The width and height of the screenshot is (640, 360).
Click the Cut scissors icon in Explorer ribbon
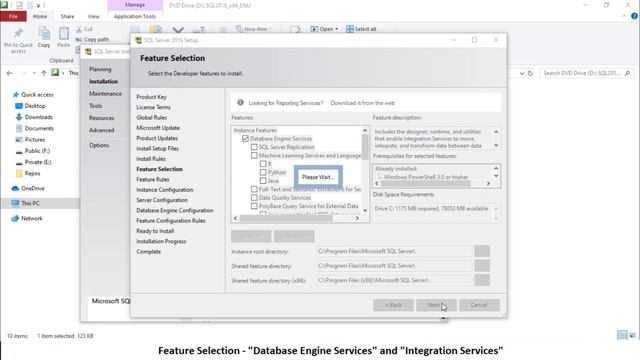[79, 29]
